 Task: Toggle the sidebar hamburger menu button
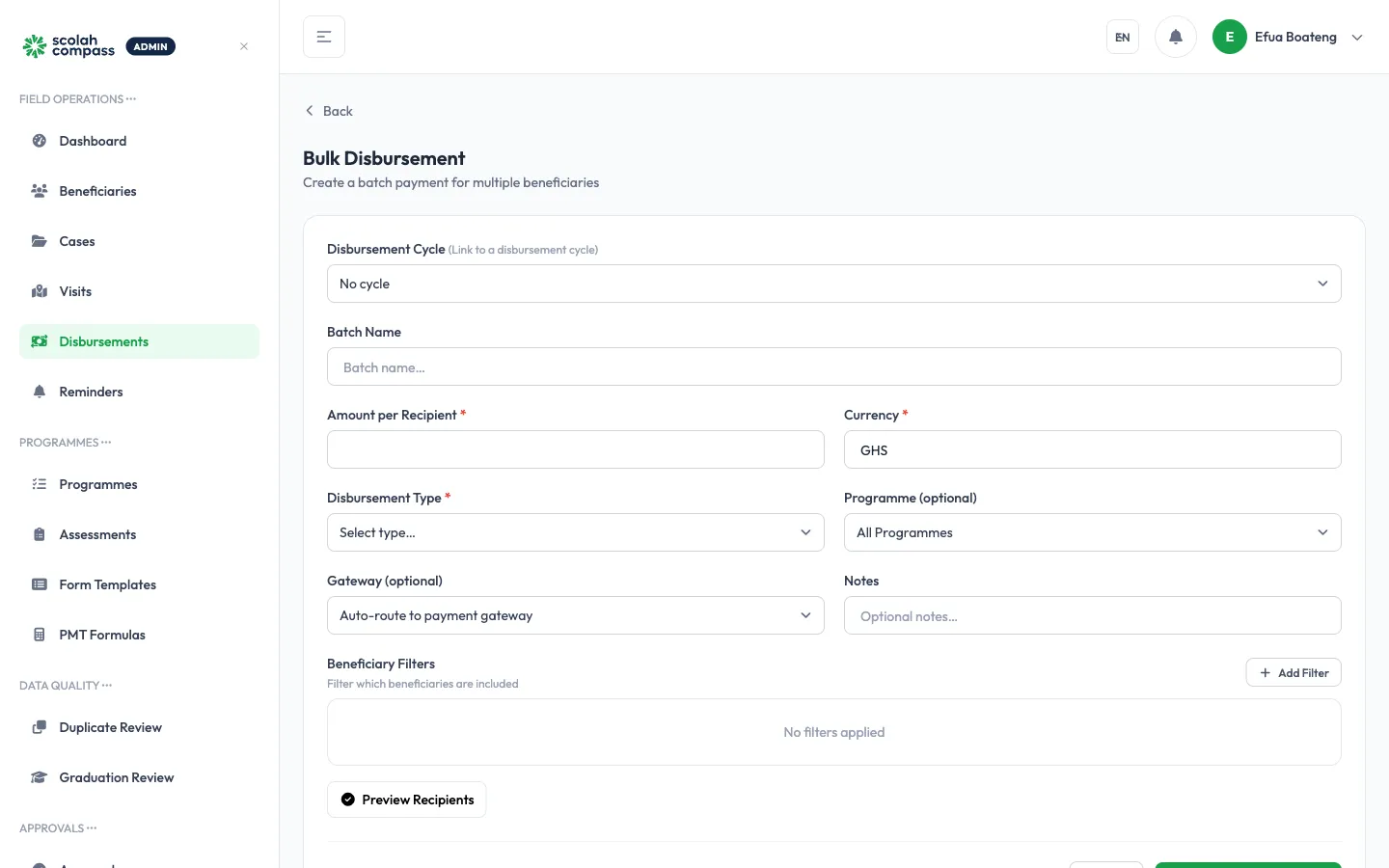click(324, 37)
